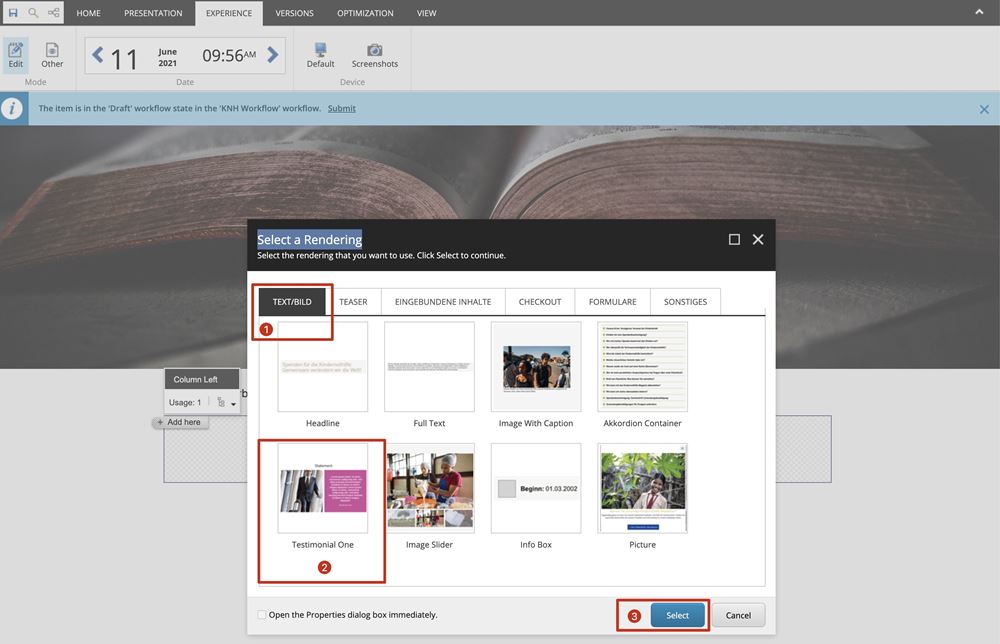Open the PRESENTATION ribbon tab
1000x644 pixels.
pos(153,13)
